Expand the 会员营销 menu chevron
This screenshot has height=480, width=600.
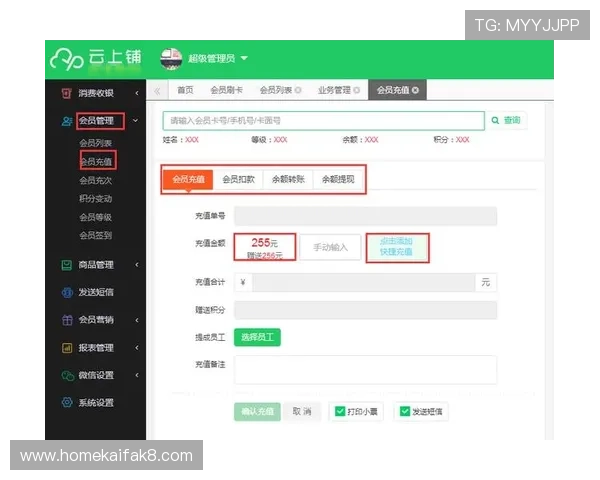(x=137, y=320)
